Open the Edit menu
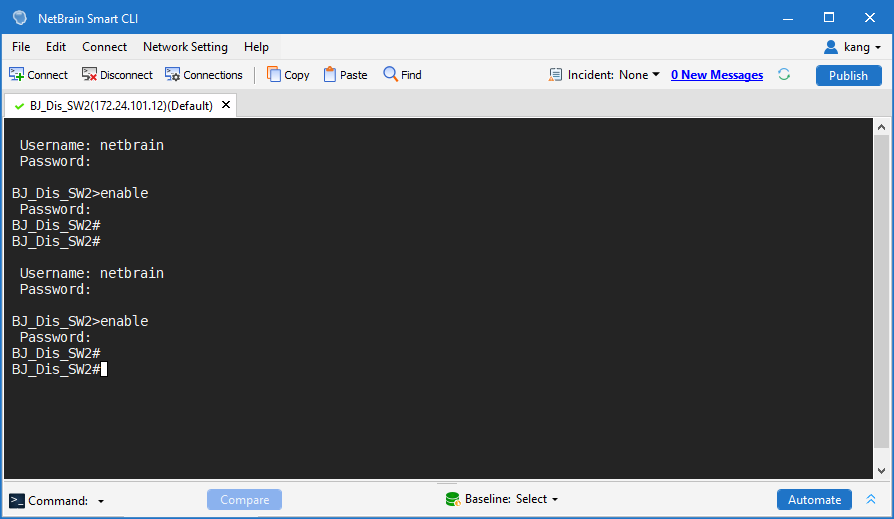894x519 pixels. pyautogui.click(x=56, y=47)
